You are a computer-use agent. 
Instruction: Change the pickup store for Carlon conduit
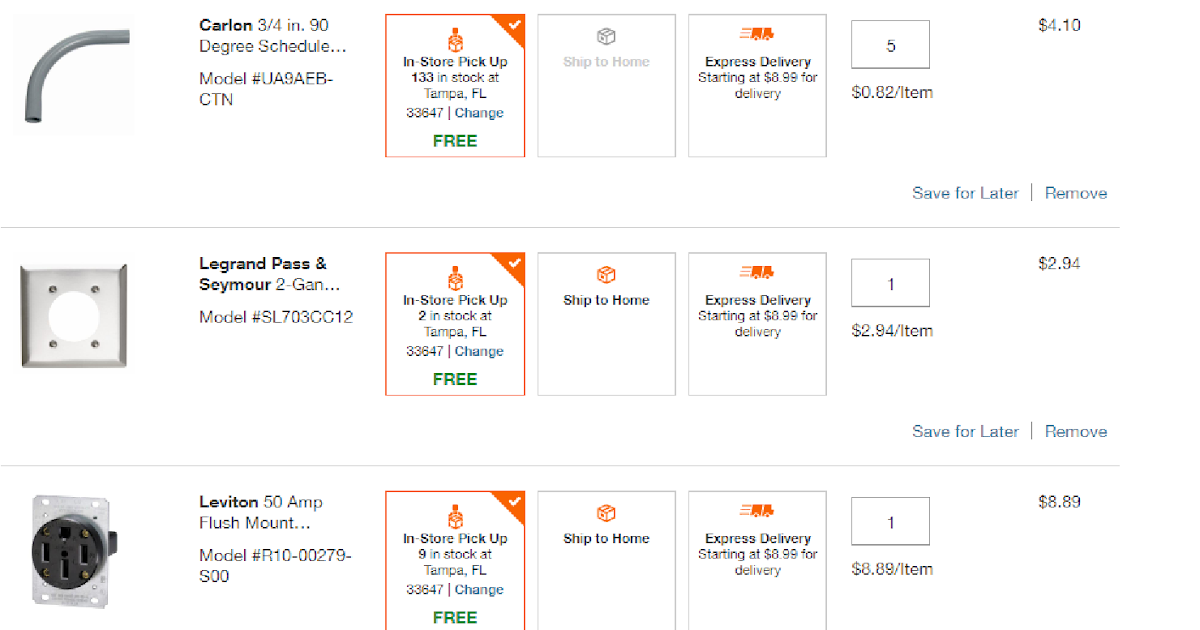pos(479,112)
